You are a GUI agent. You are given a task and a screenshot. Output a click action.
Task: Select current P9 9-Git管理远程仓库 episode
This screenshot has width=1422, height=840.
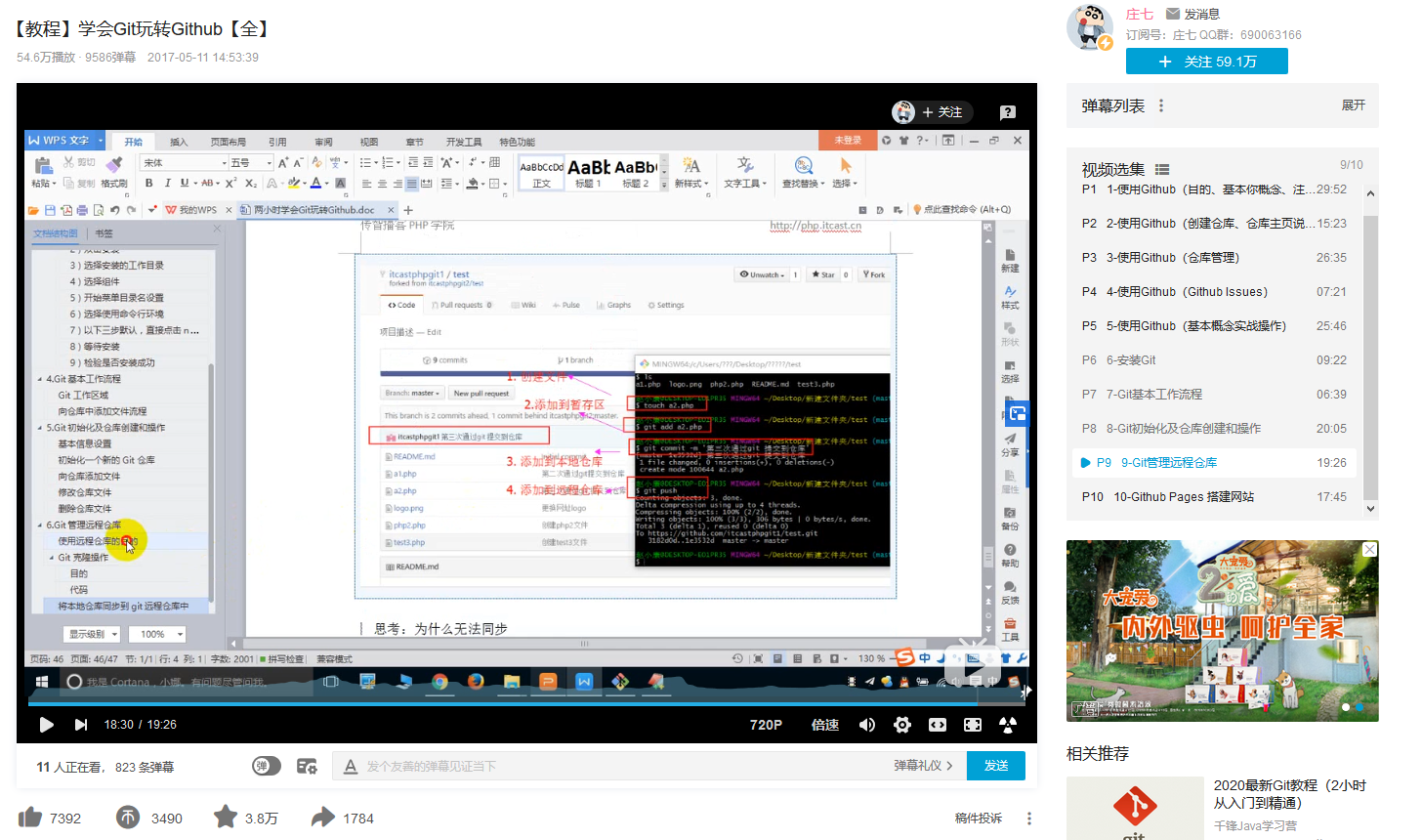point(1216,463)
